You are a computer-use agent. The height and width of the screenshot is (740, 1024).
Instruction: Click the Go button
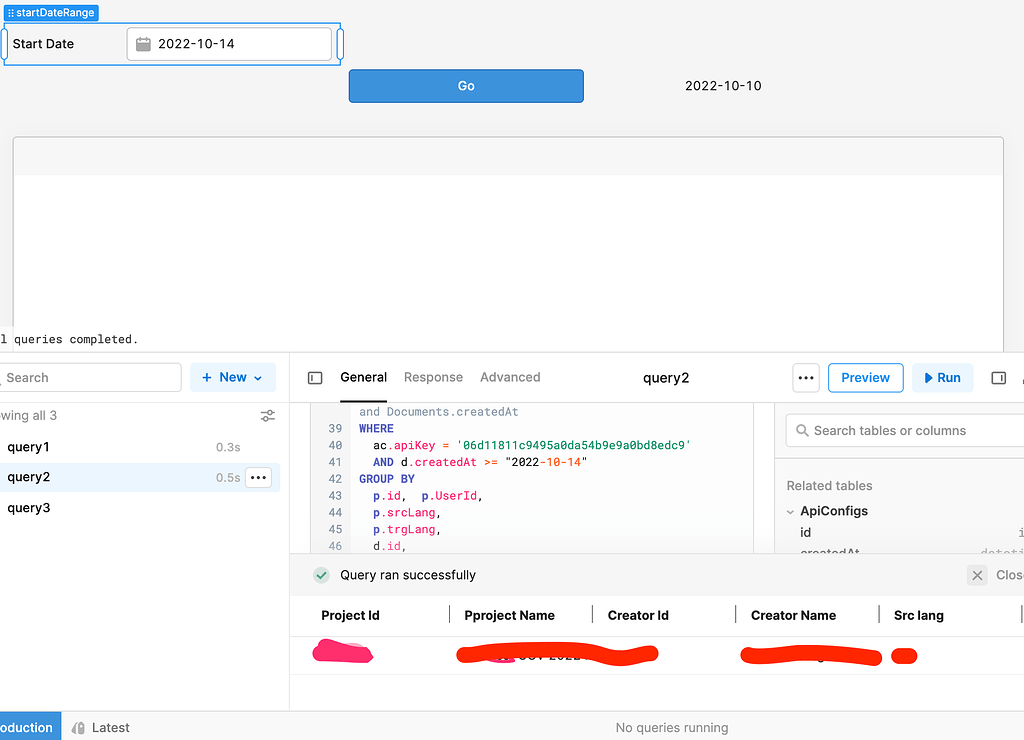point(466,86)
